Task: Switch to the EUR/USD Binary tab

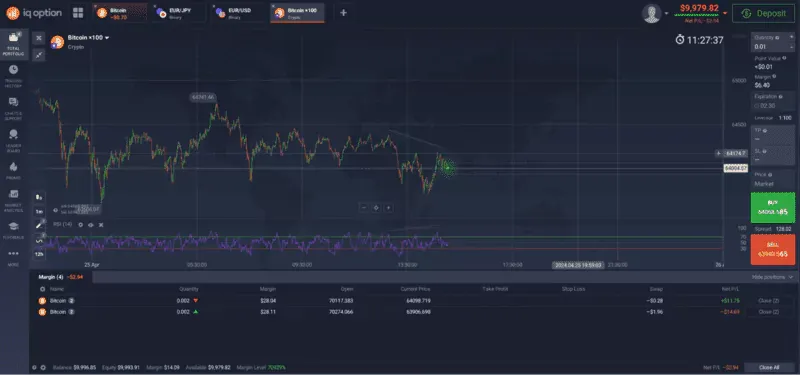Action: click(239, 13)
